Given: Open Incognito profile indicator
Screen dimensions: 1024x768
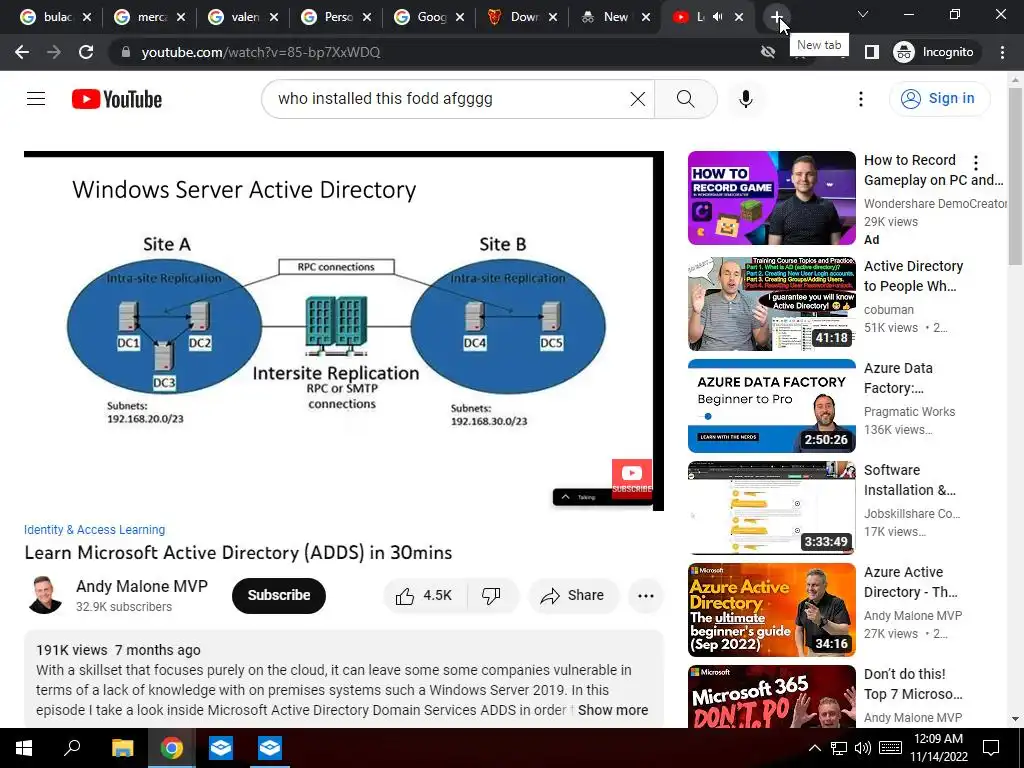Looking at the screenshot, I should click(935, 52).
